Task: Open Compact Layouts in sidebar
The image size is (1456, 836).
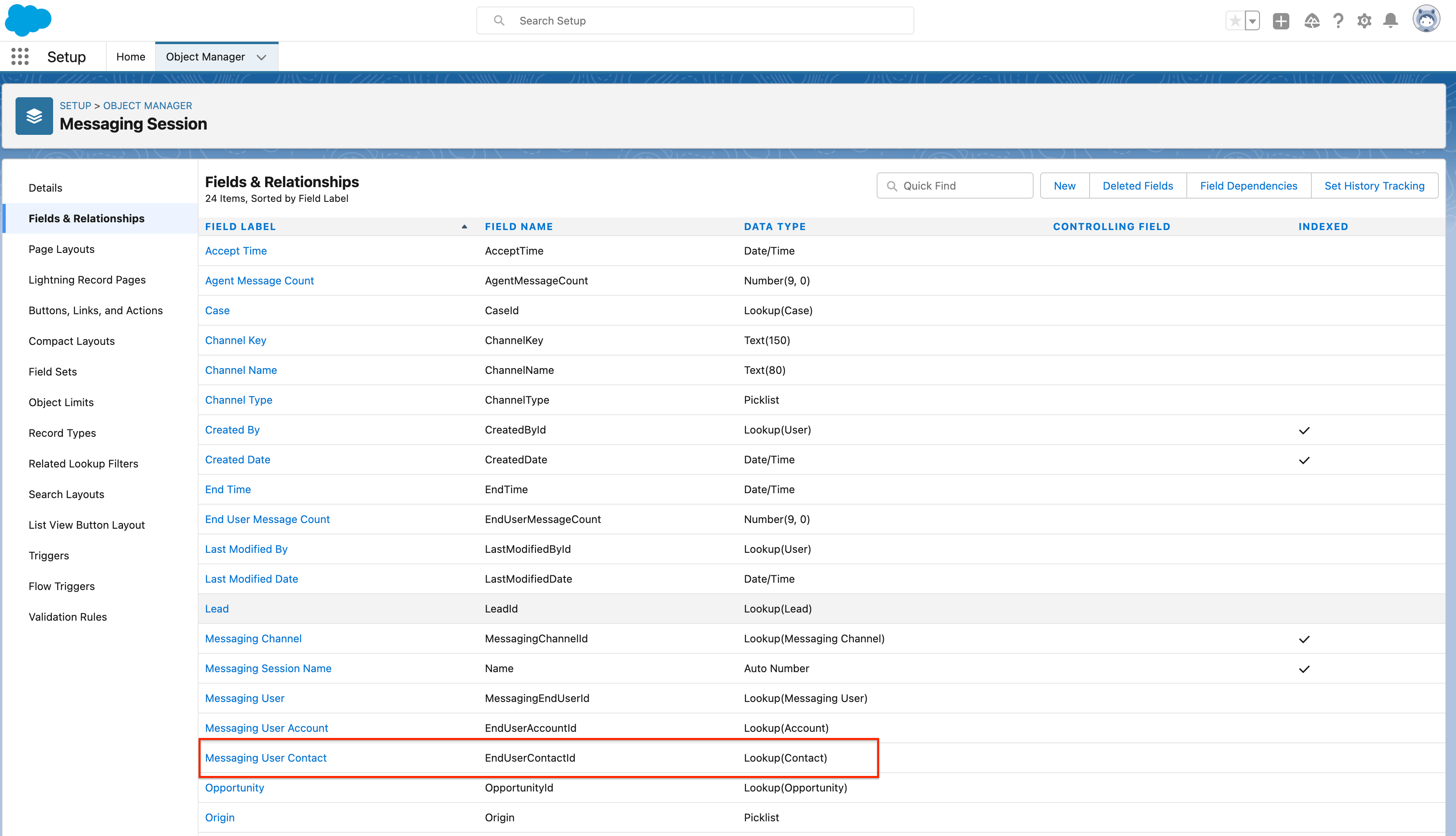Action: pyautogui.click(x=72, y=341)
